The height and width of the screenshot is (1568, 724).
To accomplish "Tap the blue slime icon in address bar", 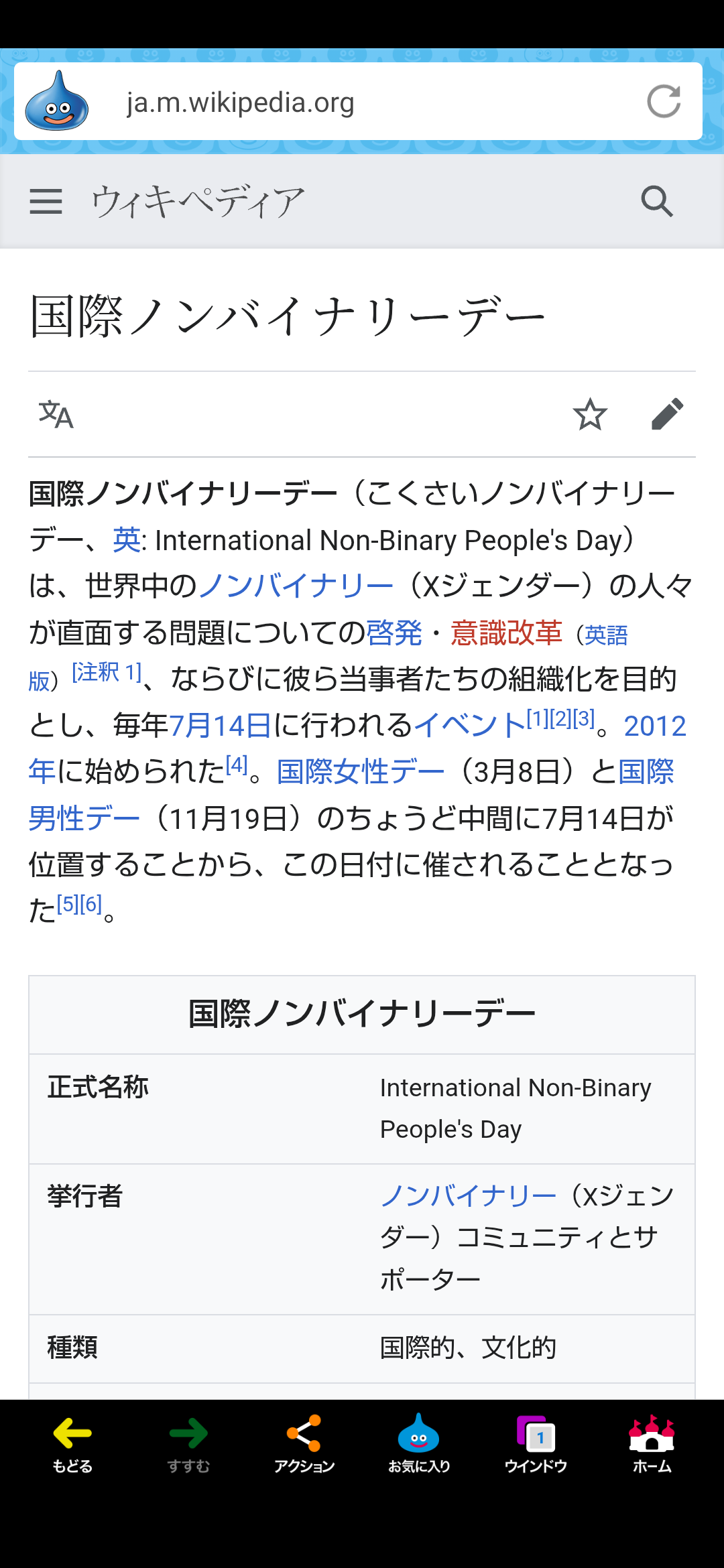I will click(x=57, y=101).
